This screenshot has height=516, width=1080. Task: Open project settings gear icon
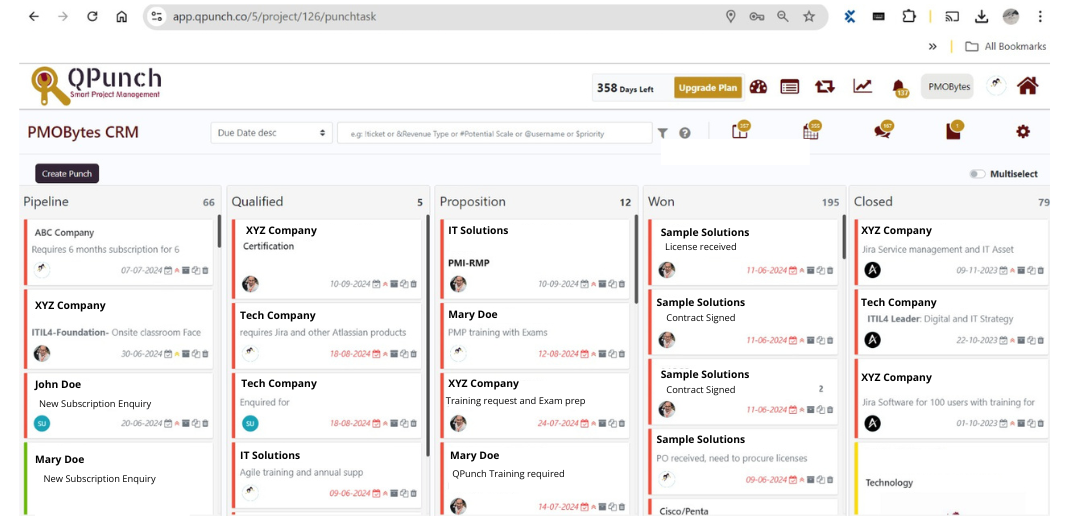click(1023, 131)
